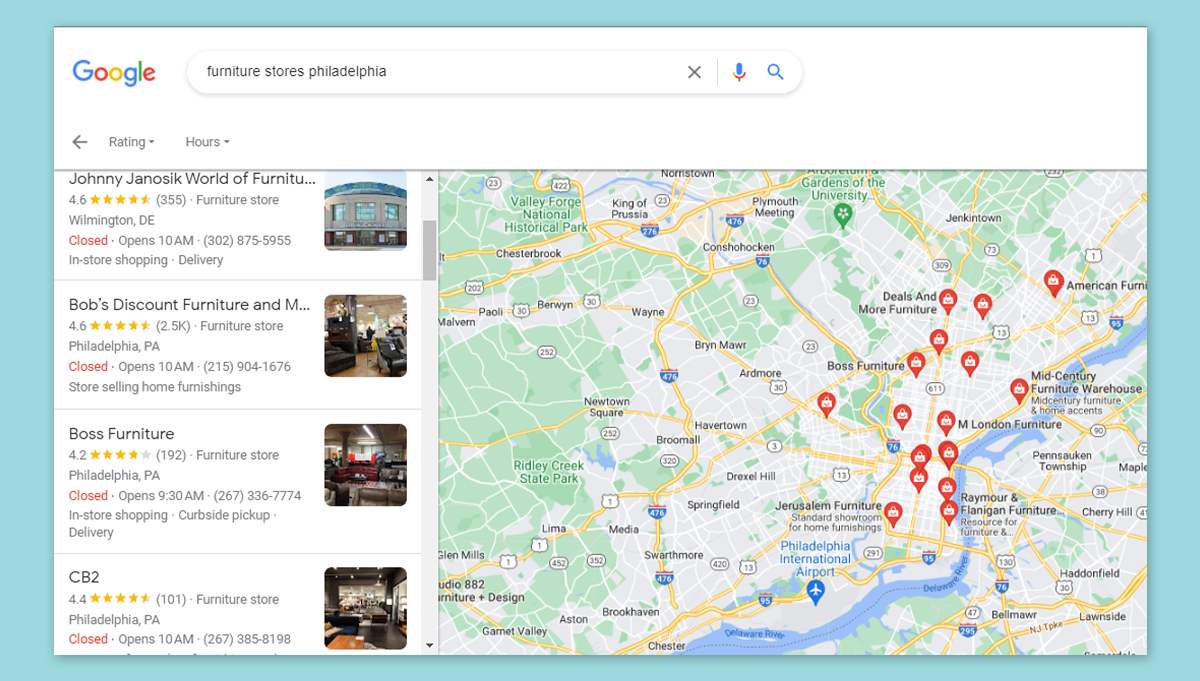Start voice search with the microphone icon
The width and height of the screenshot is (1200, 681).
pyautogui.click(x=739, y=72)
